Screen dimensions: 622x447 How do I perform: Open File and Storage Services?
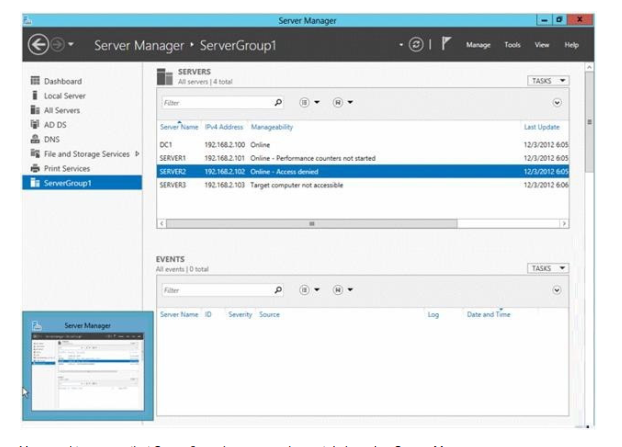tap(86, 154)
